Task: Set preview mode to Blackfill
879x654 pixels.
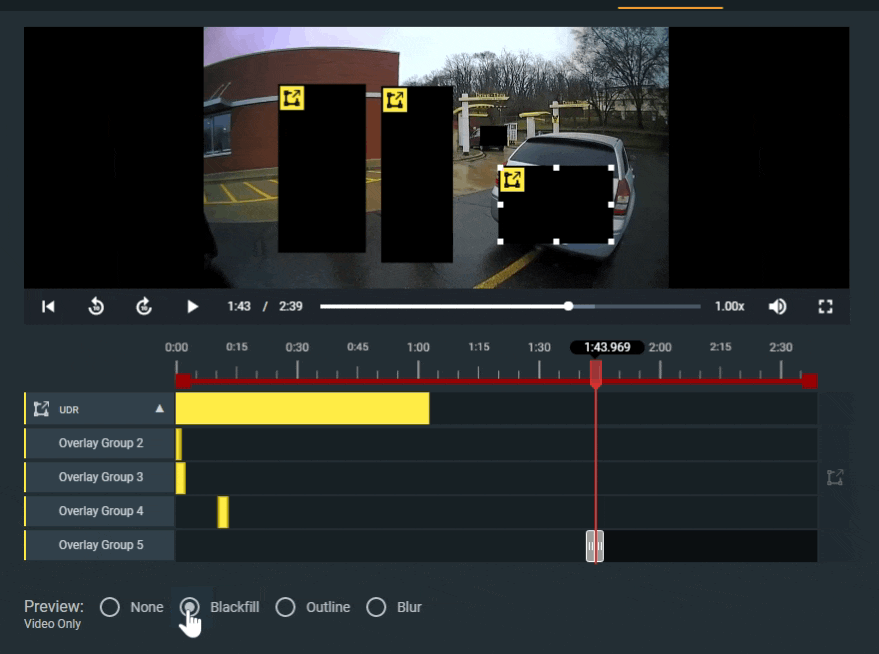Action: tap(189, 607)
